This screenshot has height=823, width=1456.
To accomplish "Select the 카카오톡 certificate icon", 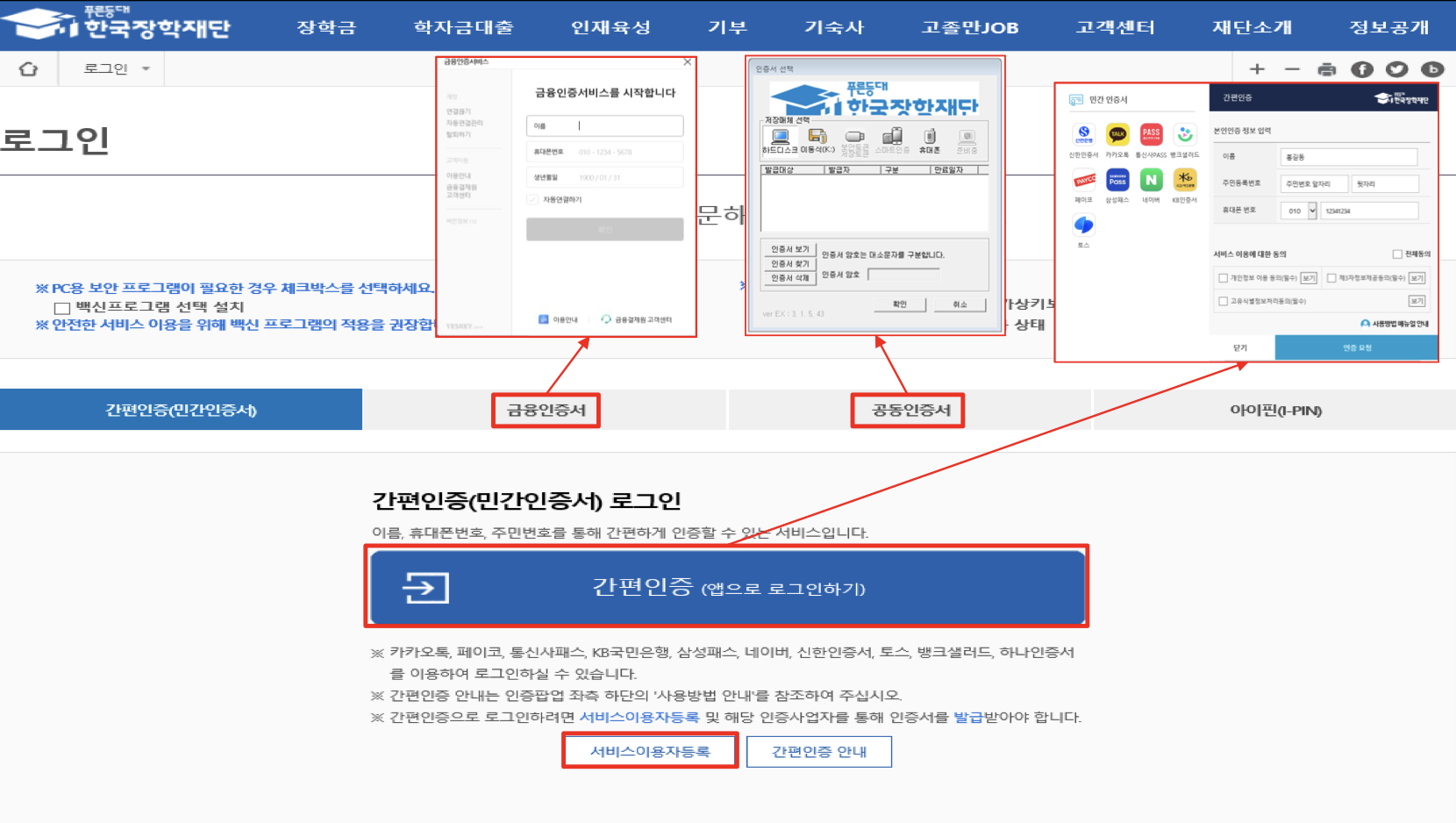I will coord(1116,135).
